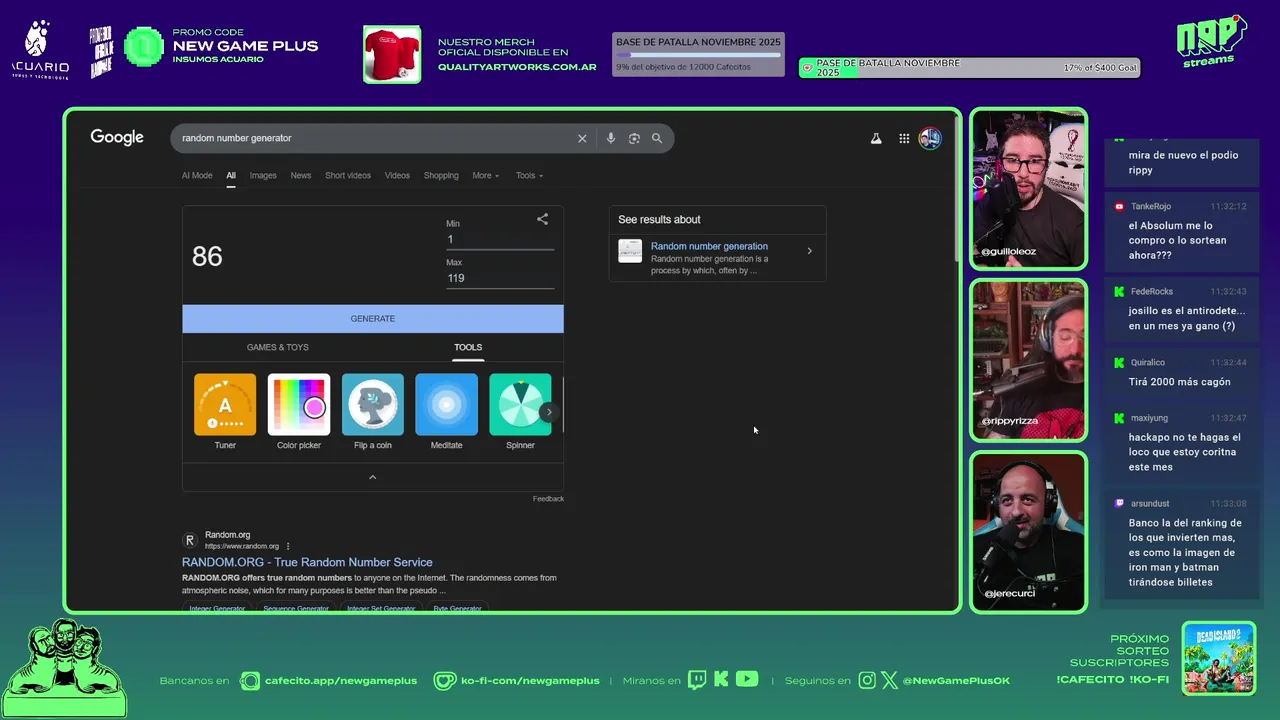This screenshot has height=720, width=1280.
Task: Open the Google apps grid icon
Action: pos(904,139)
